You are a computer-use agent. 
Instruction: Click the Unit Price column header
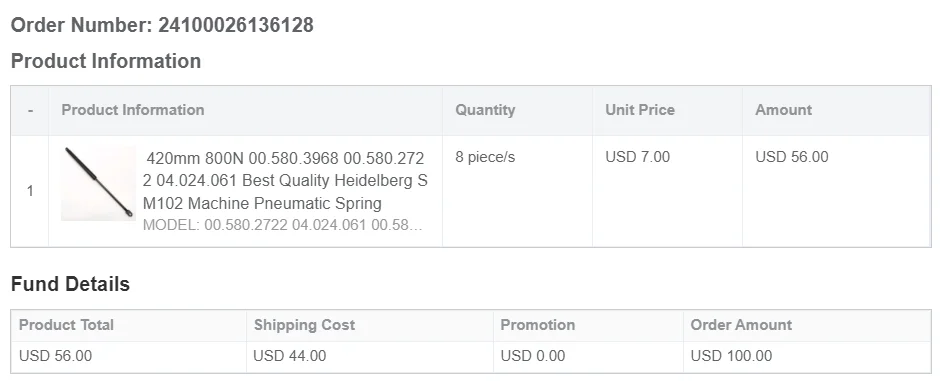(640, 110)
